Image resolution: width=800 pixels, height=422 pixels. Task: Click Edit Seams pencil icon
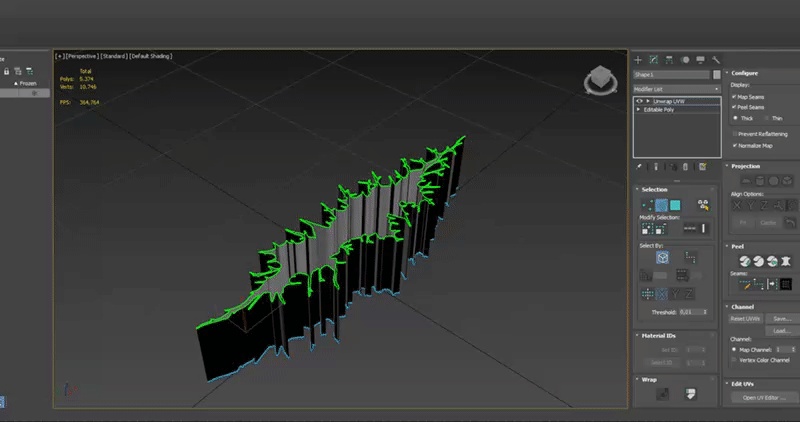745,284
